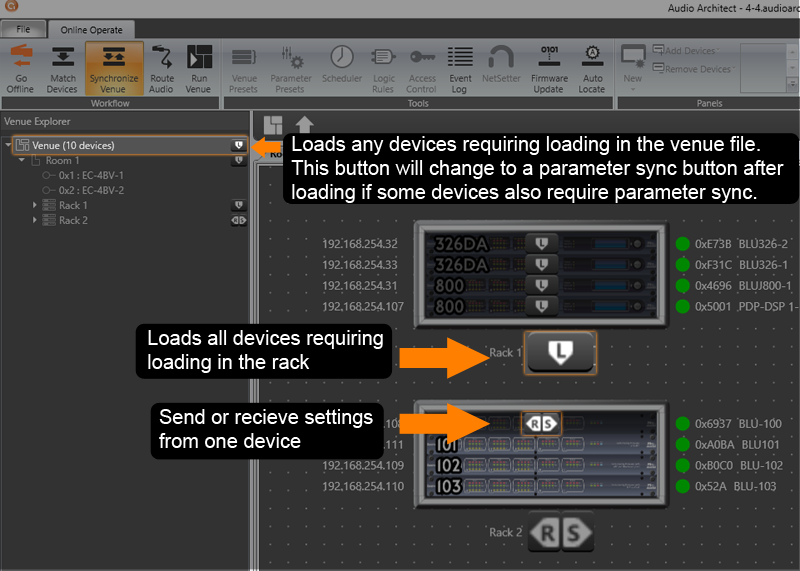Viewport: 800px width, 571px height.
Task: Toggle the Synchronize Venue button
Action: [114, 69]
